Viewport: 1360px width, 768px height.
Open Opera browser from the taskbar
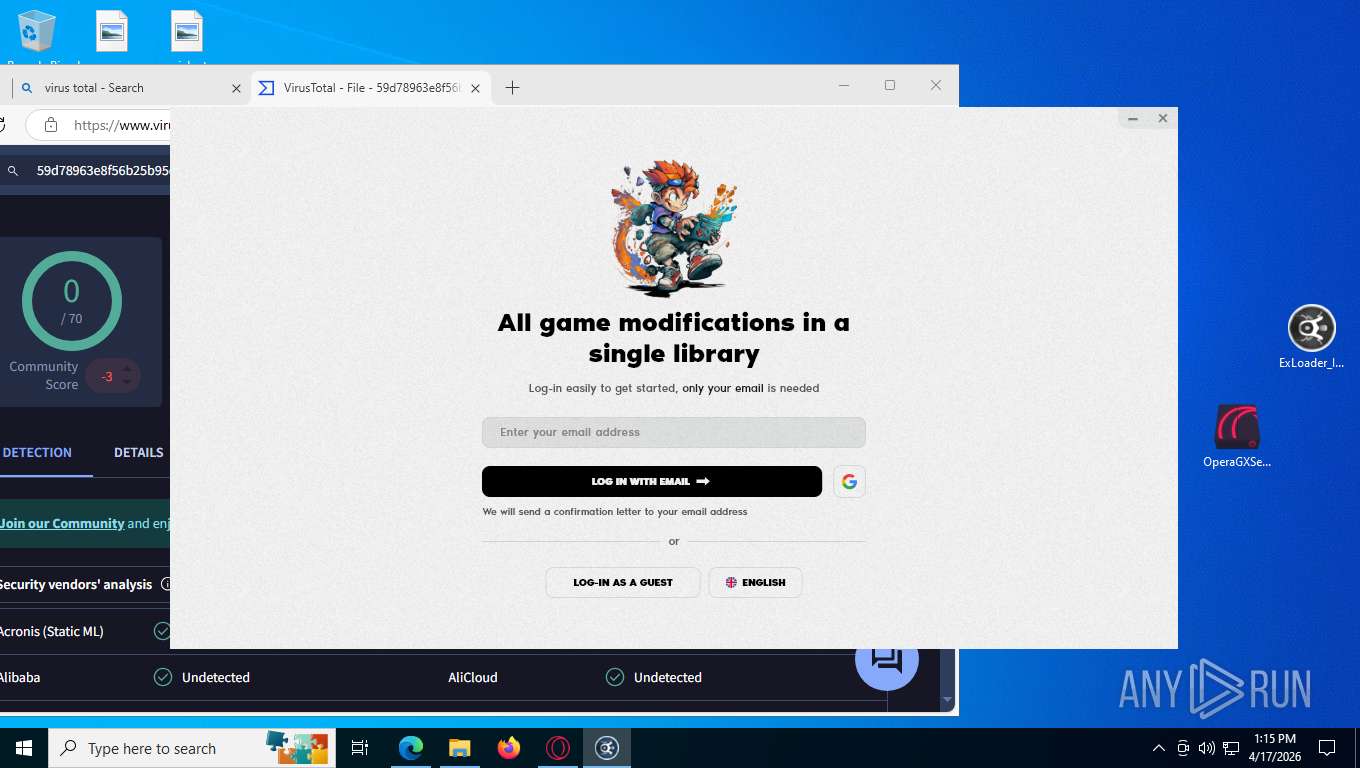(558, 748)
